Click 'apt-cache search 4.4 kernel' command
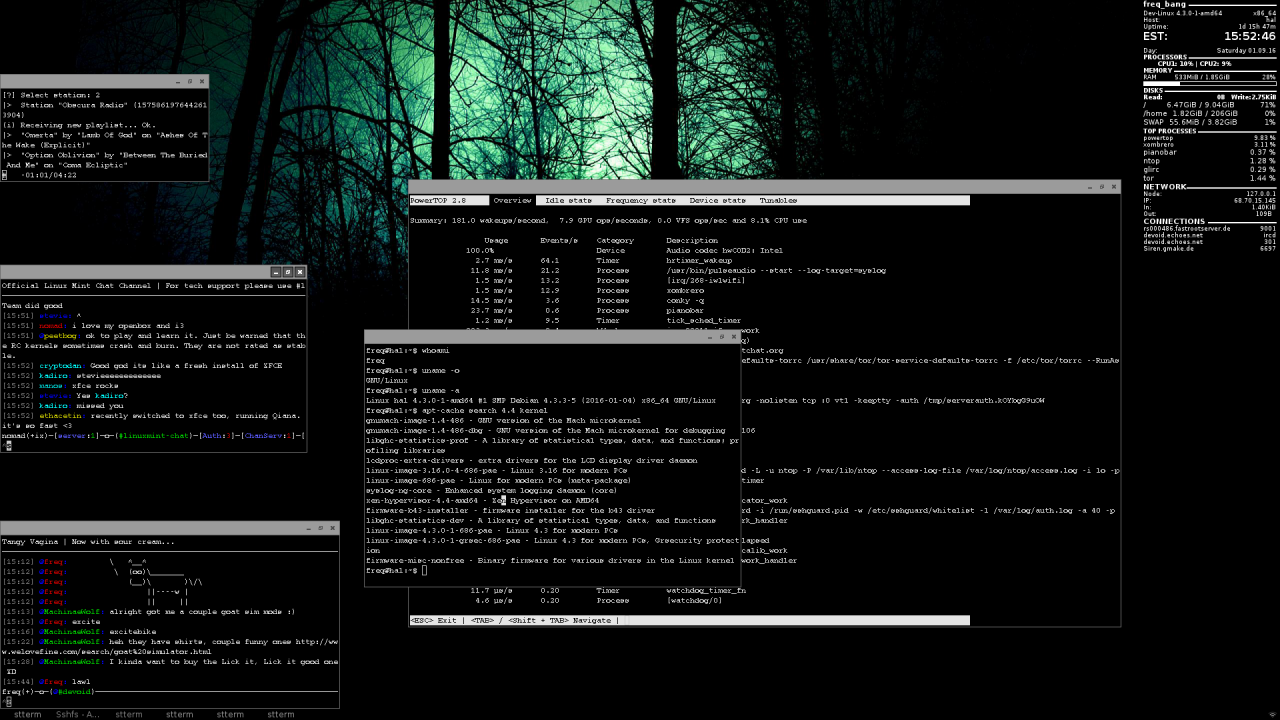The image size is (1280, 720). 457,411
